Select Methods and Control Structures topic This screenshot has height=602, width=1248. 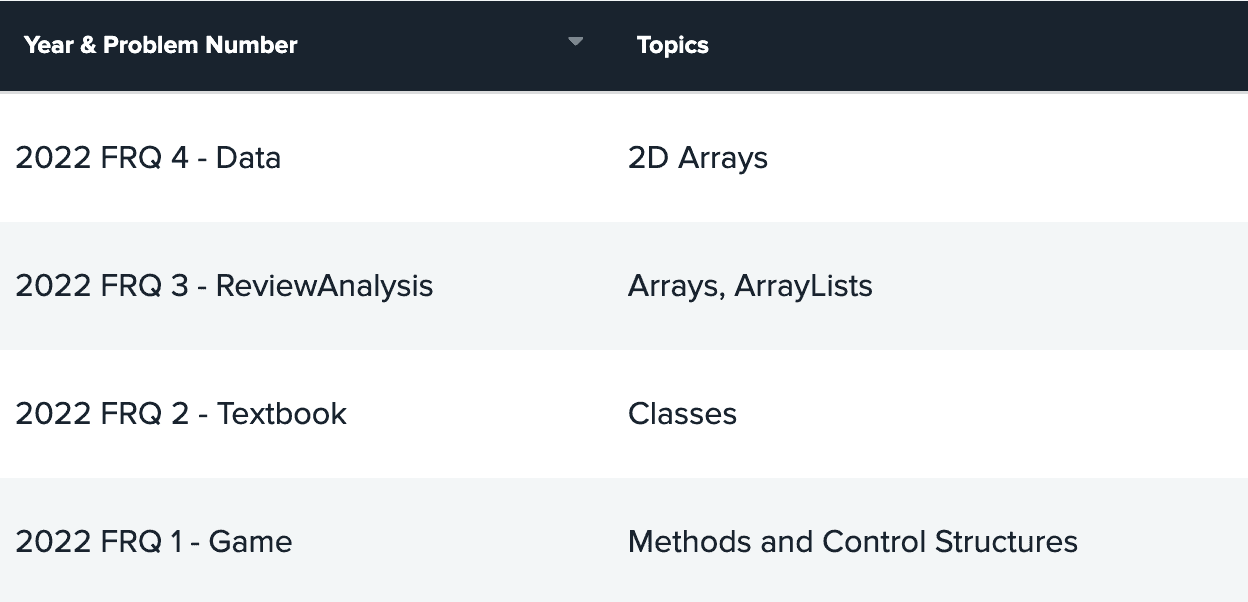[x=852, y=542]
